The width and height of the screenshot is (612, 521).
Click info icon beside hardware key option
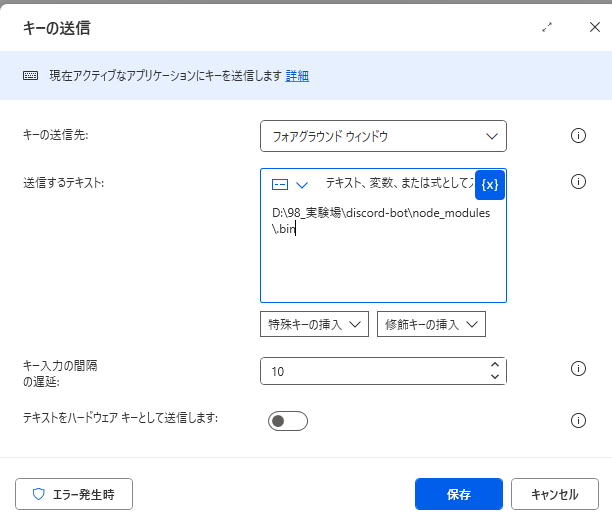point(578,421)
